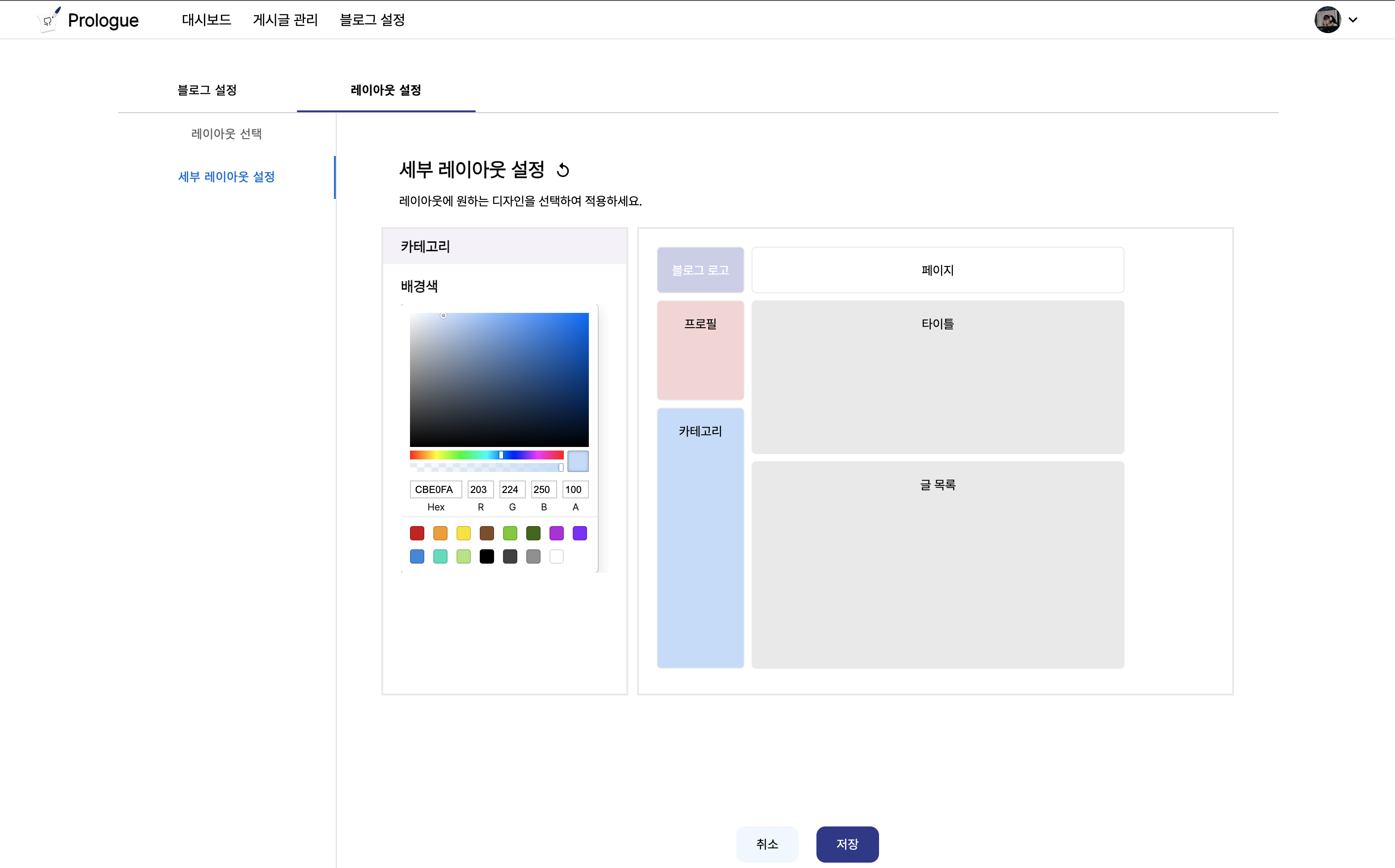Pick the purple preset color swatch
The height and width of the screenshot is (868, 1395).
pos(557,533)
